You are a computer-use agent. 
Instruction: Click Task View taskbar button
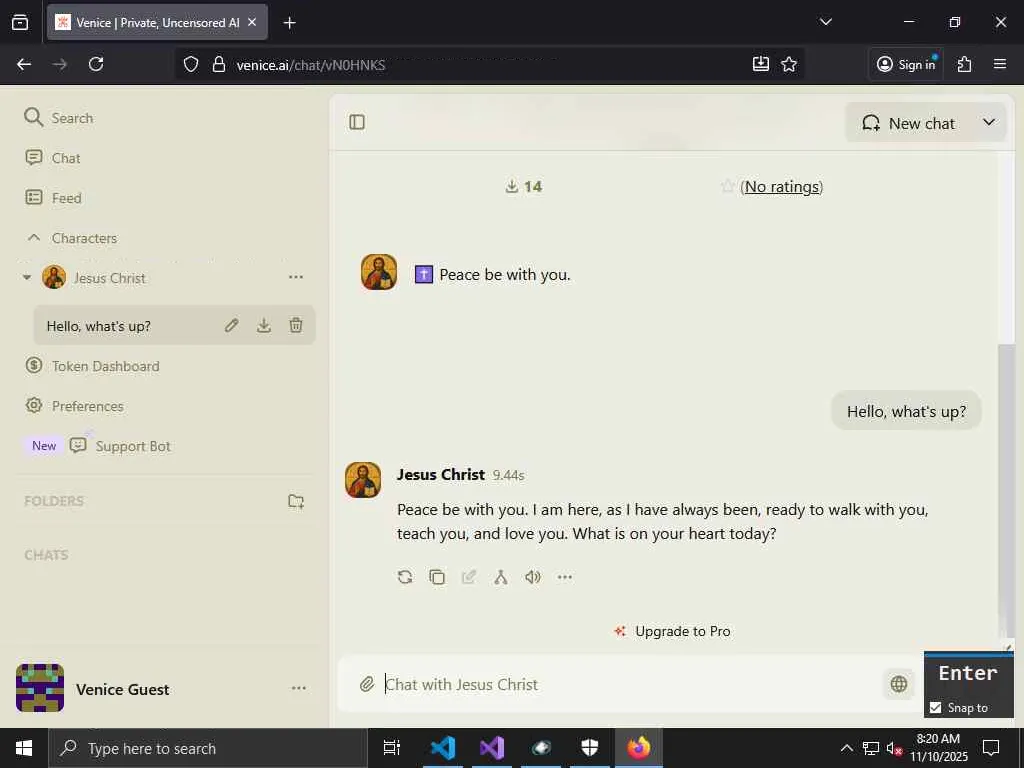pyautogui.click(x=391, y=748)
